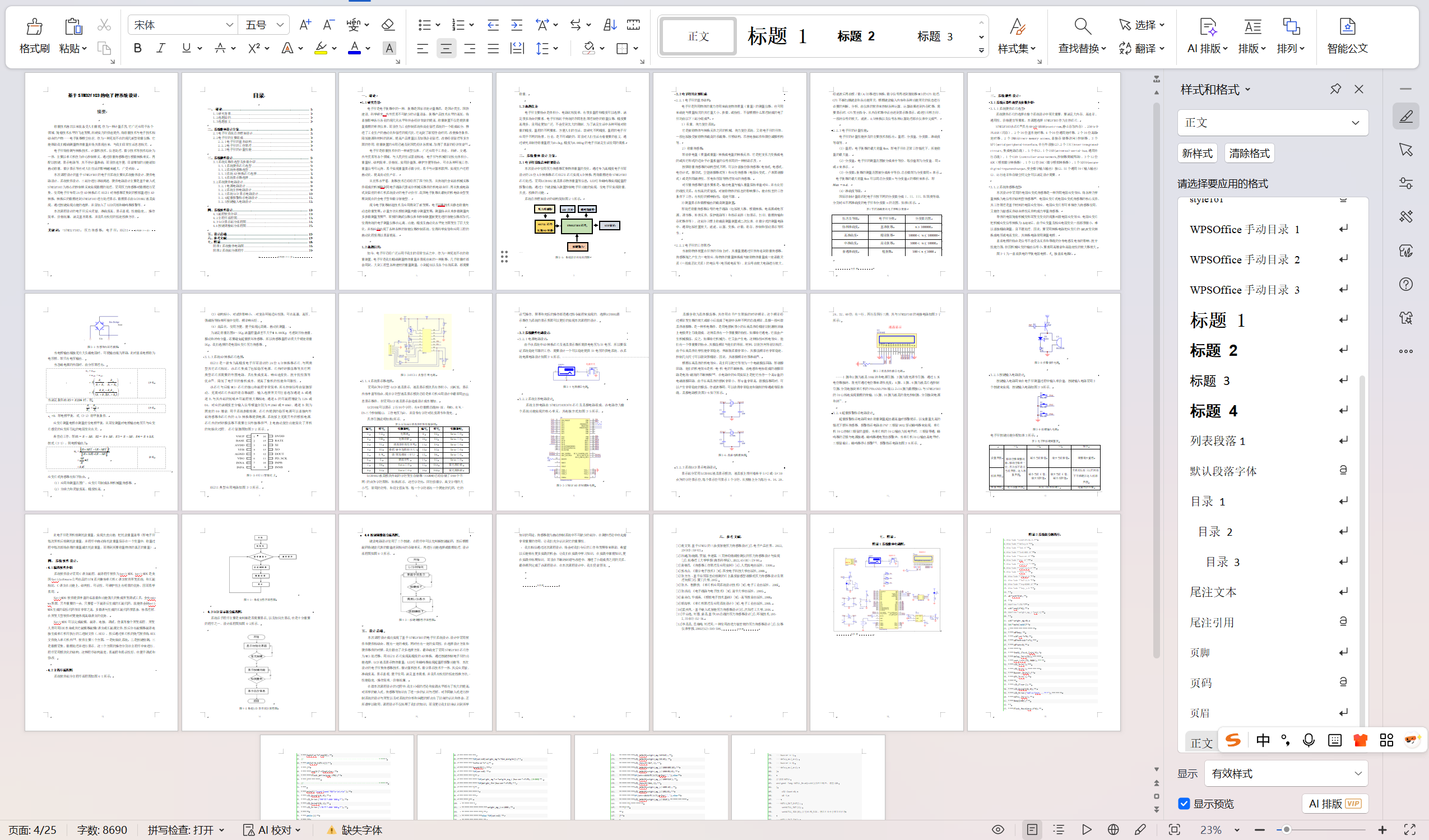This screenshot has height=840, width=1429.
Task: Toggle bold formatting with B icon
Action: (137, 48)
